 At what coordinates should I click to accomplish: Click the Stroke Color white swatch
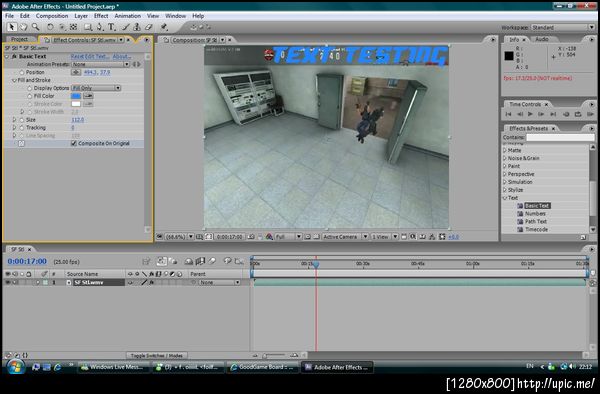[x=76, y=104]
